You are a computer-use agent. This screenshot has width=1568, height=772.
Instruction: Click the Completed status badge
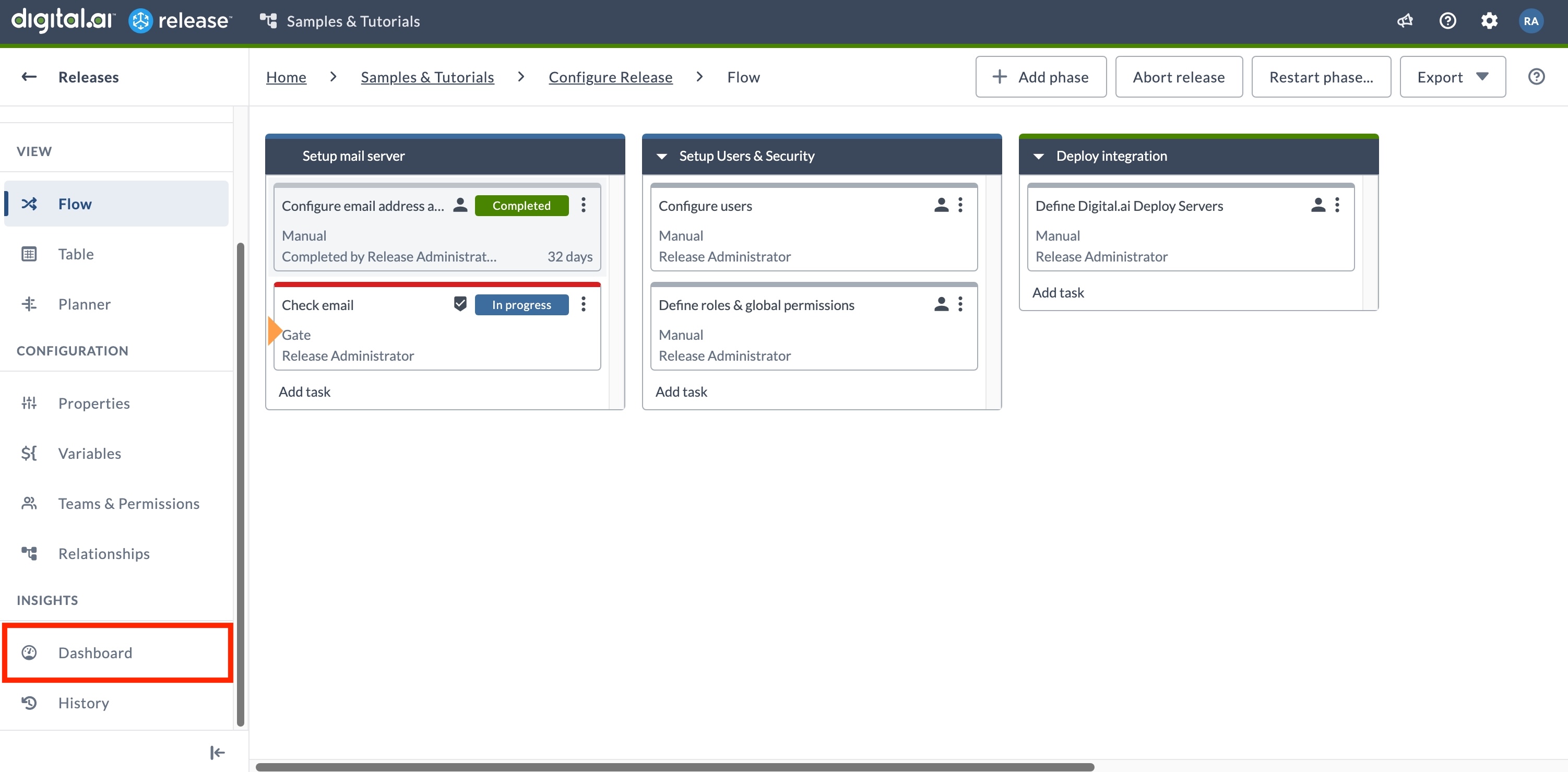(521, 205)
